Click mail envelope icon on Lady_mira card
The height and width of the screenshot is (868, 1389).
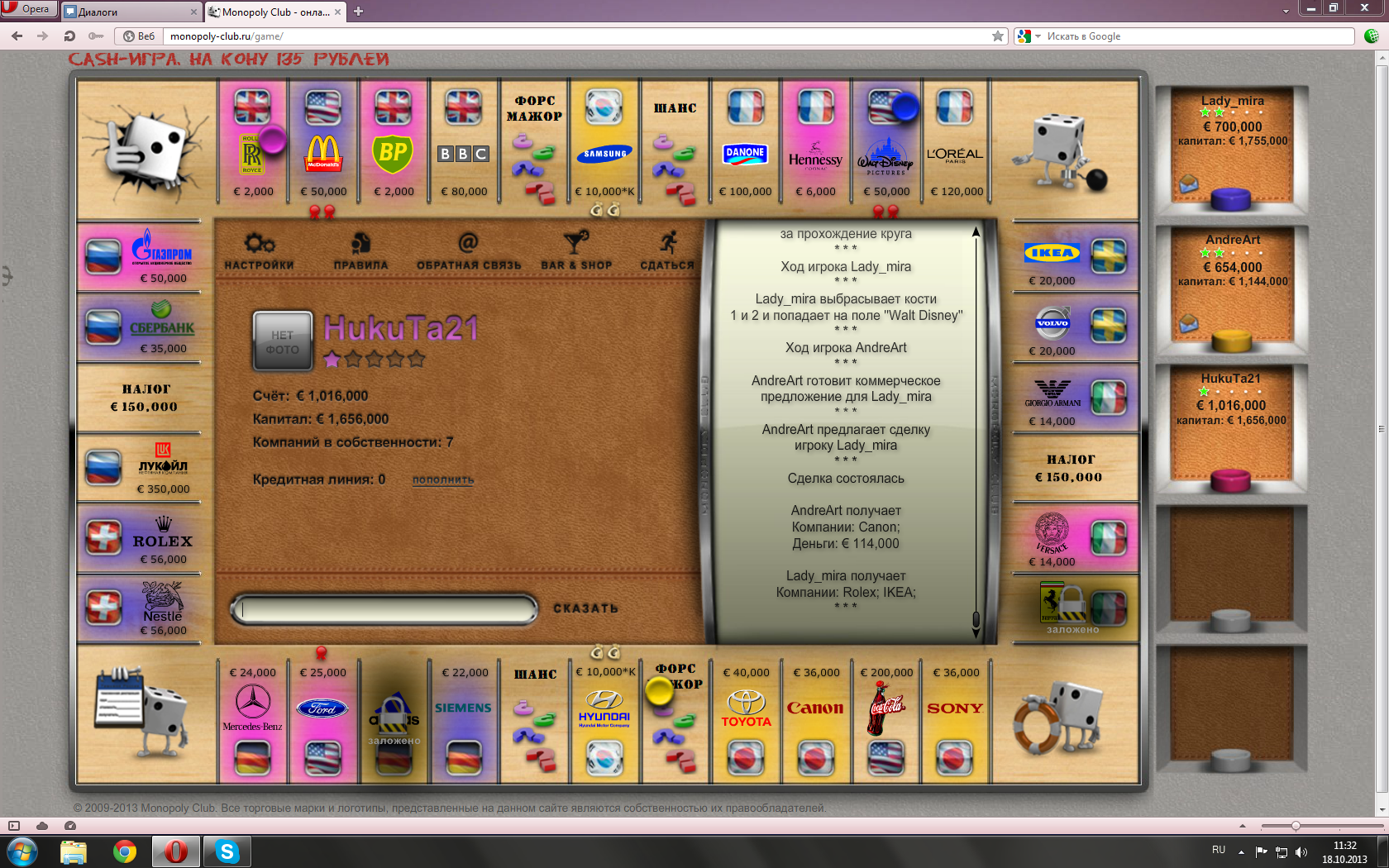point(1189,184)
